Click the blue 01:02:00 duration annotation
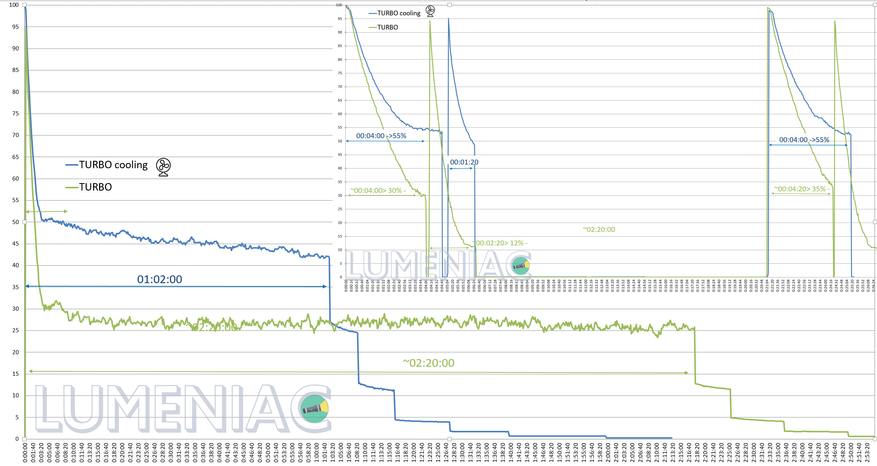877x466 pixels. tap(160, 279)
